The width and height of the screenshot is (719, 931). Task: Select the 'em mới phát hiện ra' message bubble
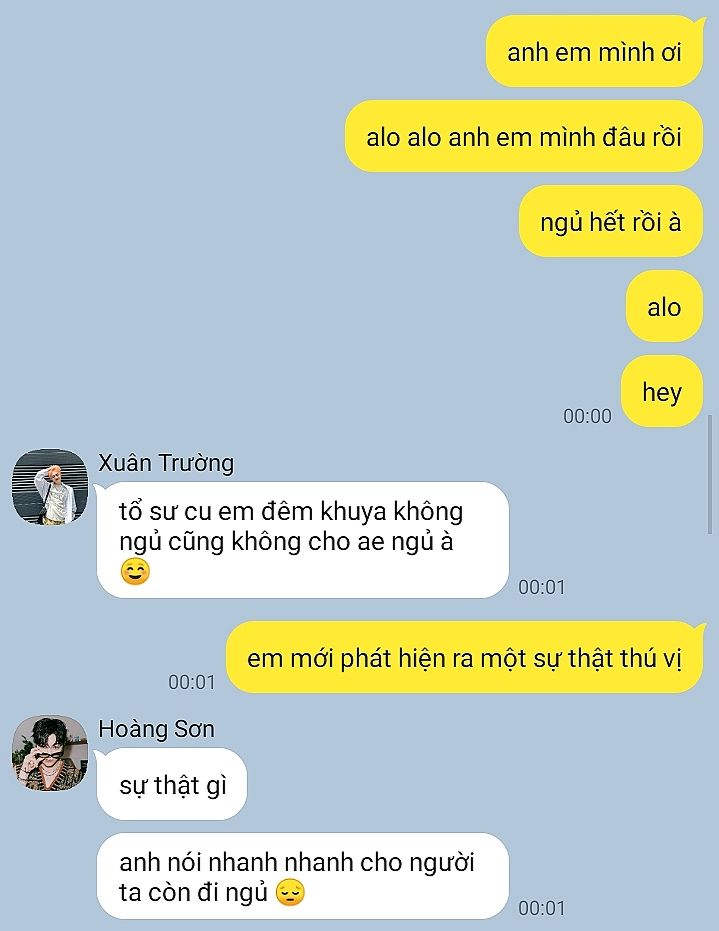coord(465,657)
